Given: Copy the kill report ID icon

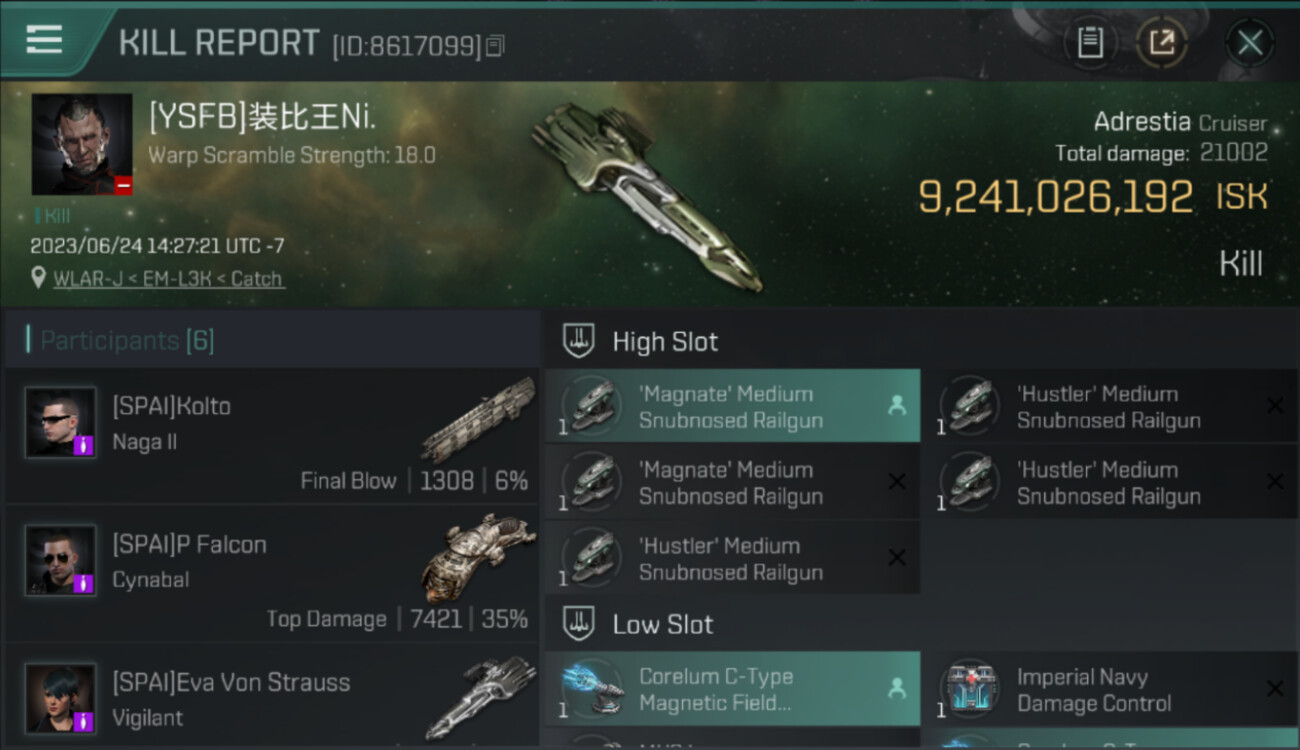Looking at the screenshot, I should tap(496, 45).
